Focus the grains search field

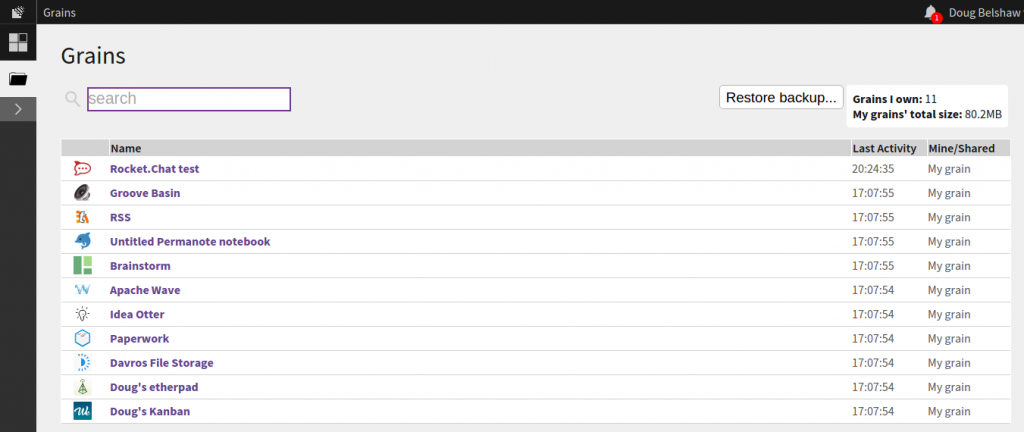[x=189, y=99]
